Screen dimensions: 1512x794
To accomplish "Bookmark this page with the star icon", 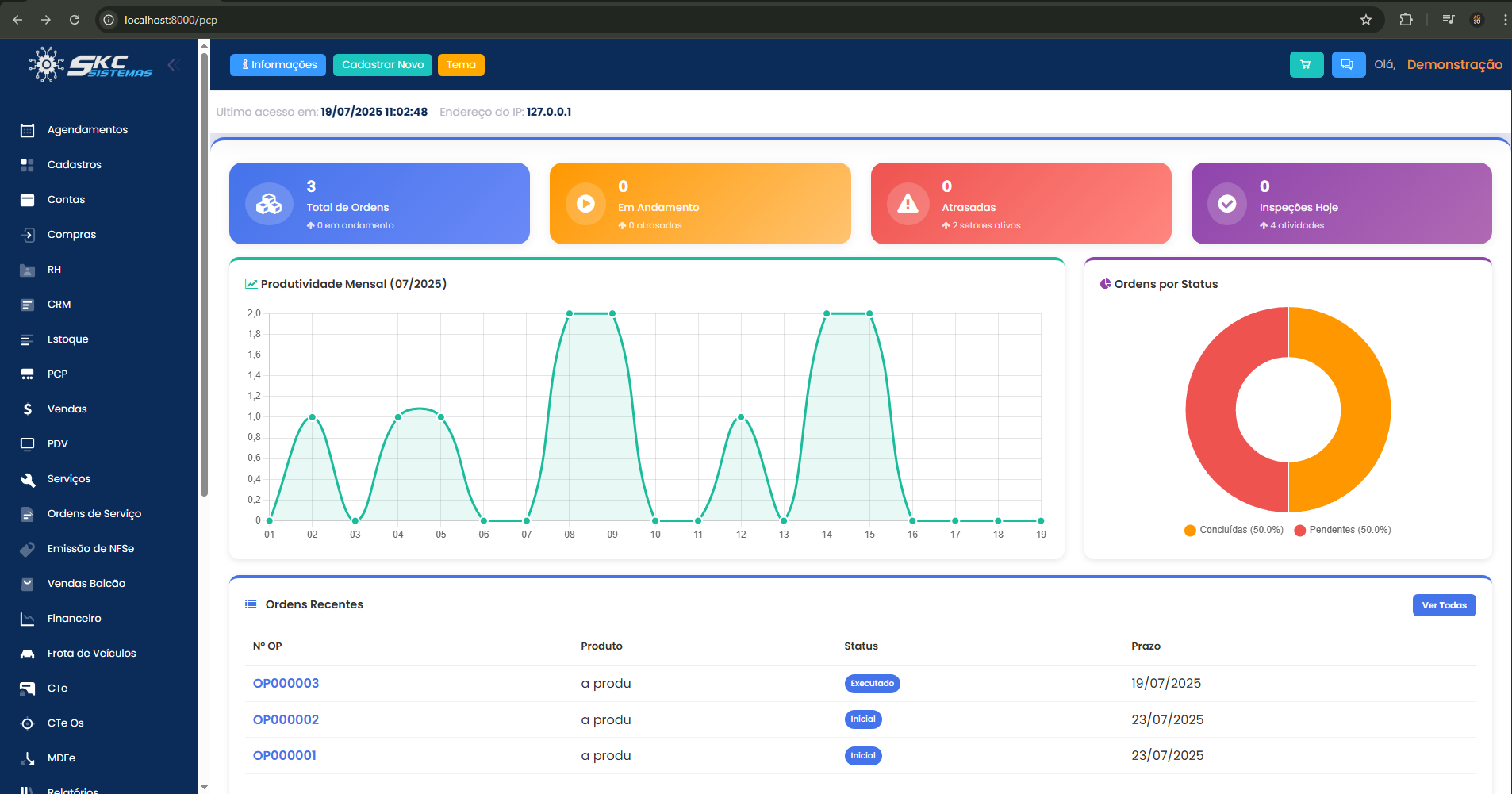I will coord(1365,20).
